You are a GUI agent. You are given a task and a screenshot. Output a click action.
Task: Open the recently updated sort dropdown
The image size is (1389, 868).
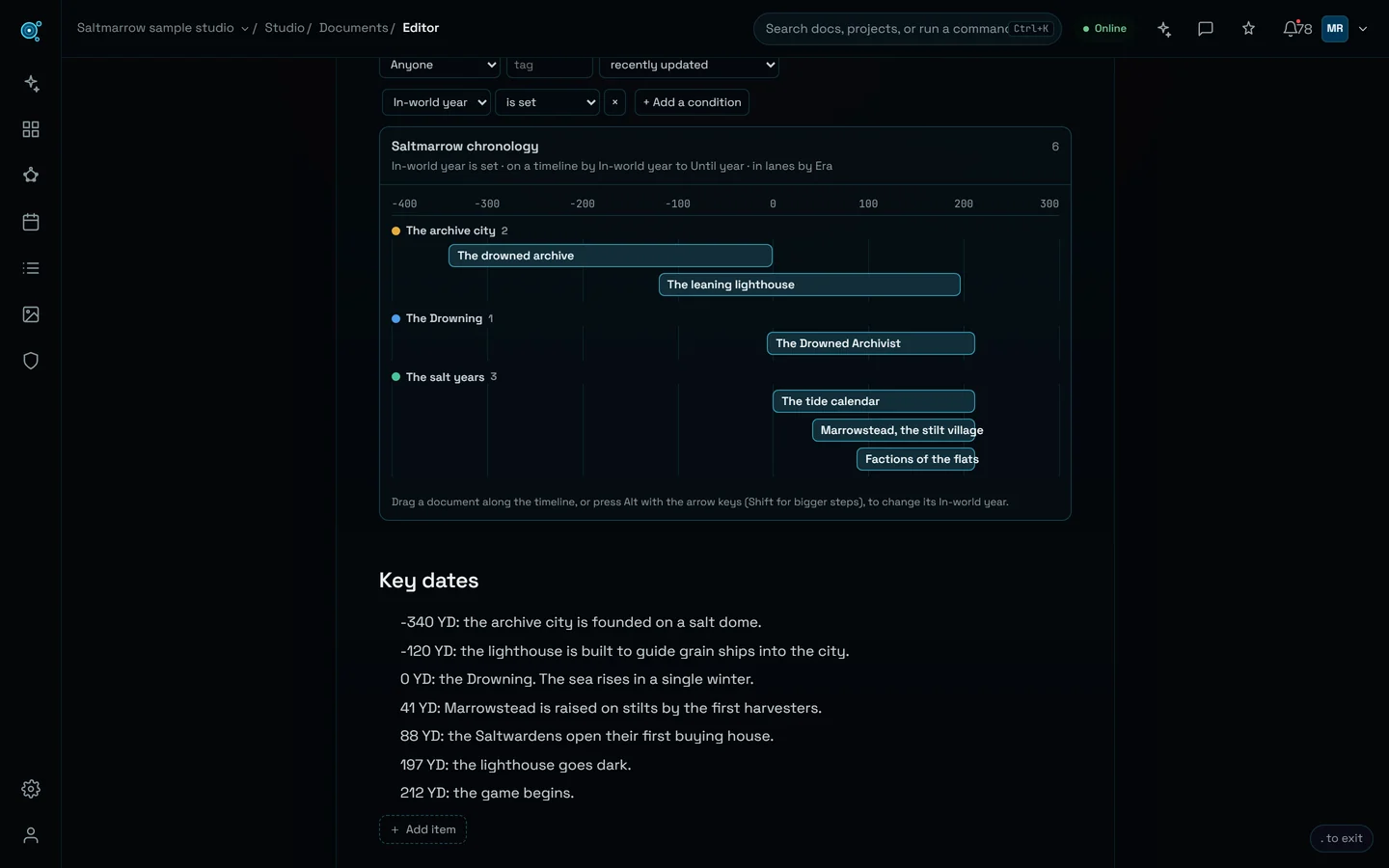coord(689,65)
